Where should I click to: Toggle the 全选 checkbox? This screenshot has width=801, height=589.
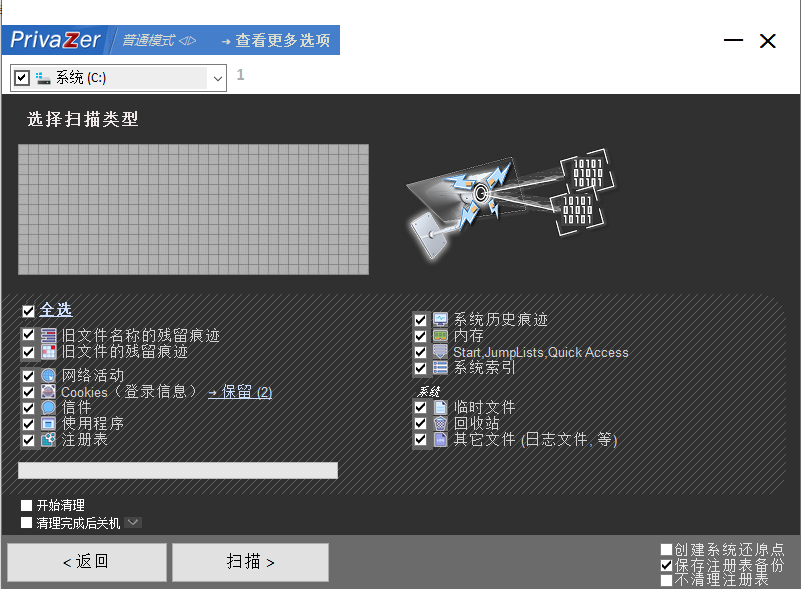(29, 311)
